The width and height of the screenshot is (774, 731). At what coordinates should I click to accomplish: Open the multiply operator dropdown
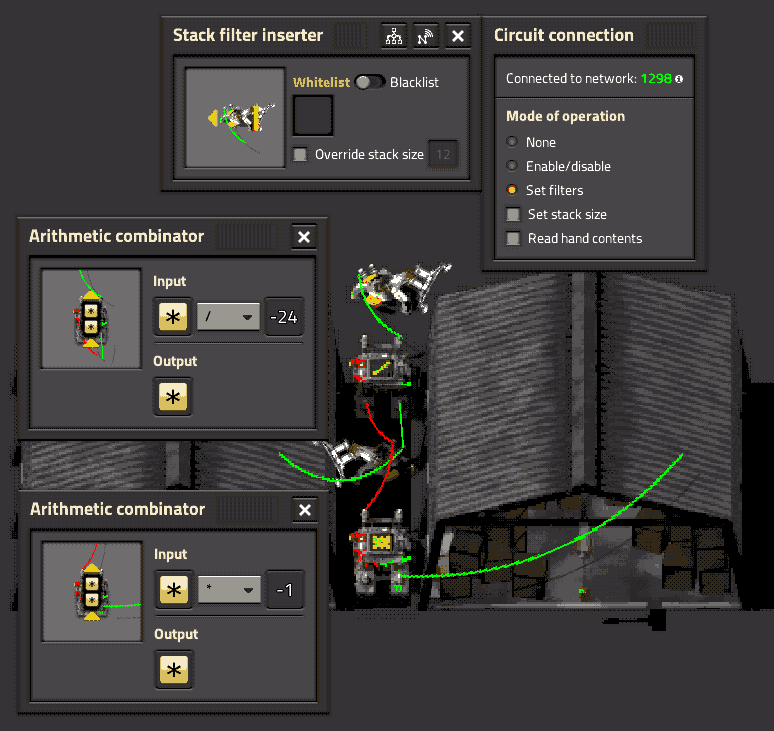click(230, 590)
